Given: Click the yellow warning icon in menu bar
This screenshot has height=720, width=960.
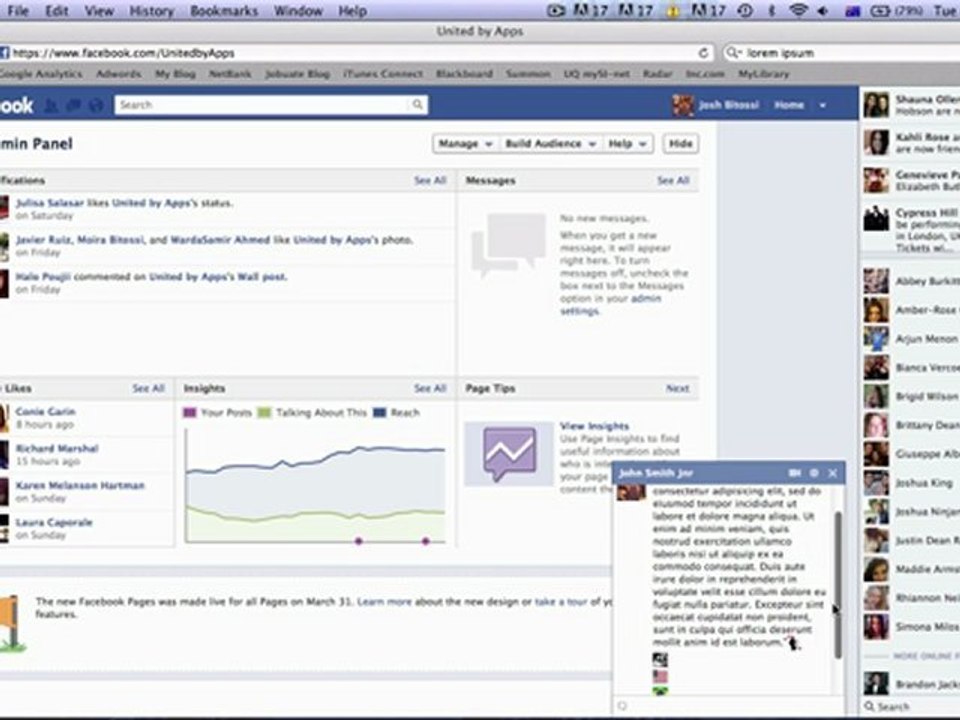Looking at the screenshot, I should tap(673, 10).
